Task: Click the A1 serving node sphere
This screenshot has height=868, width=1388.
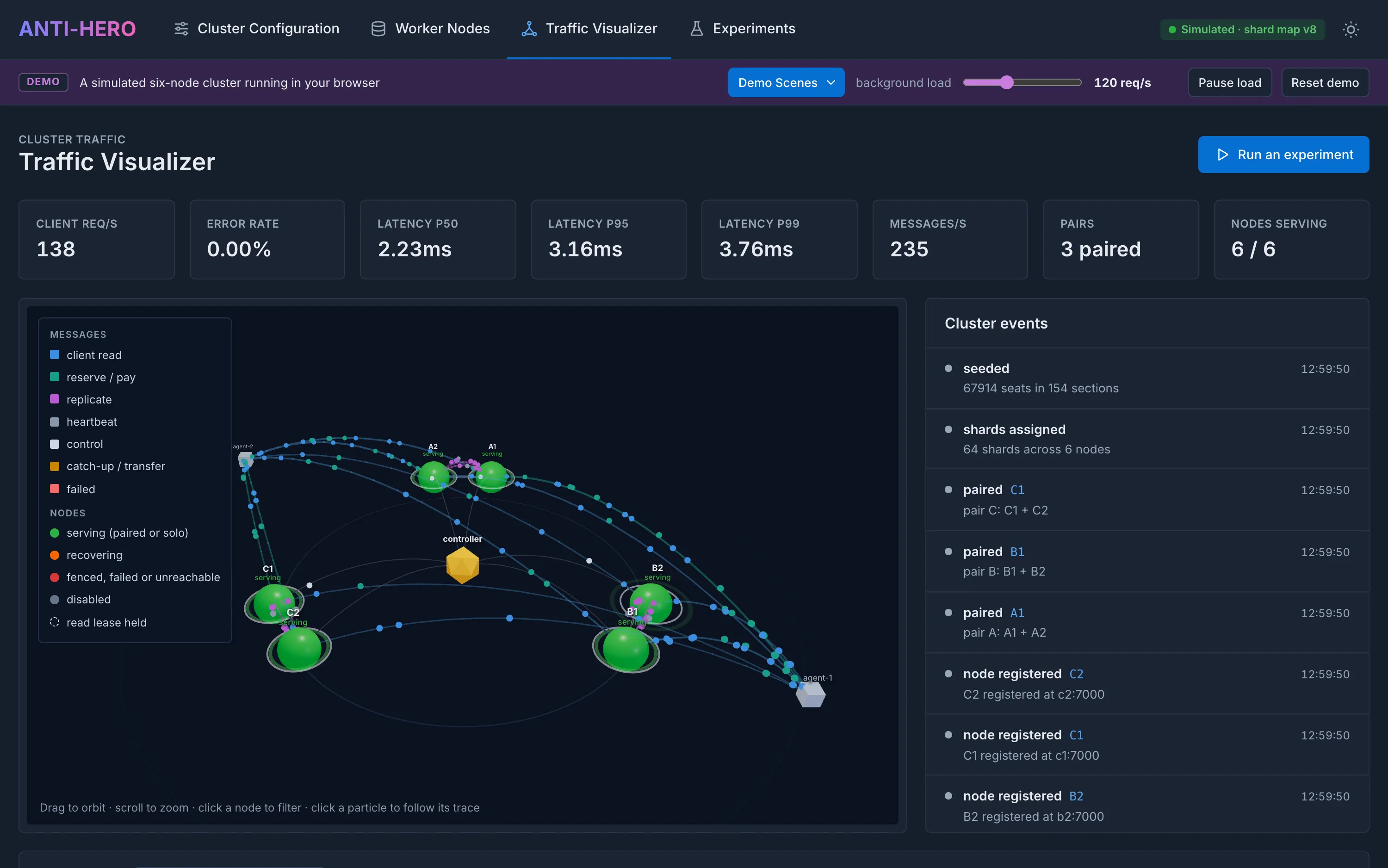Action: click(491, 477)
